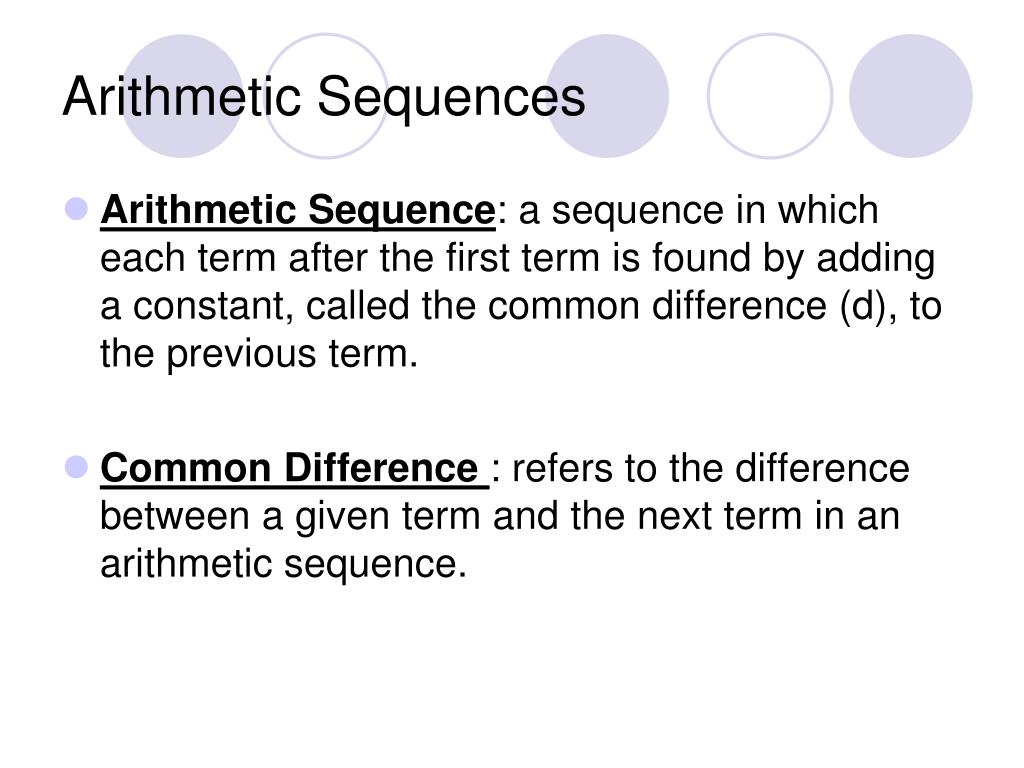Click the 'Arithmetic Sequences' slide title
Screen dimensions: 1024x768
[x=324, y=97]
